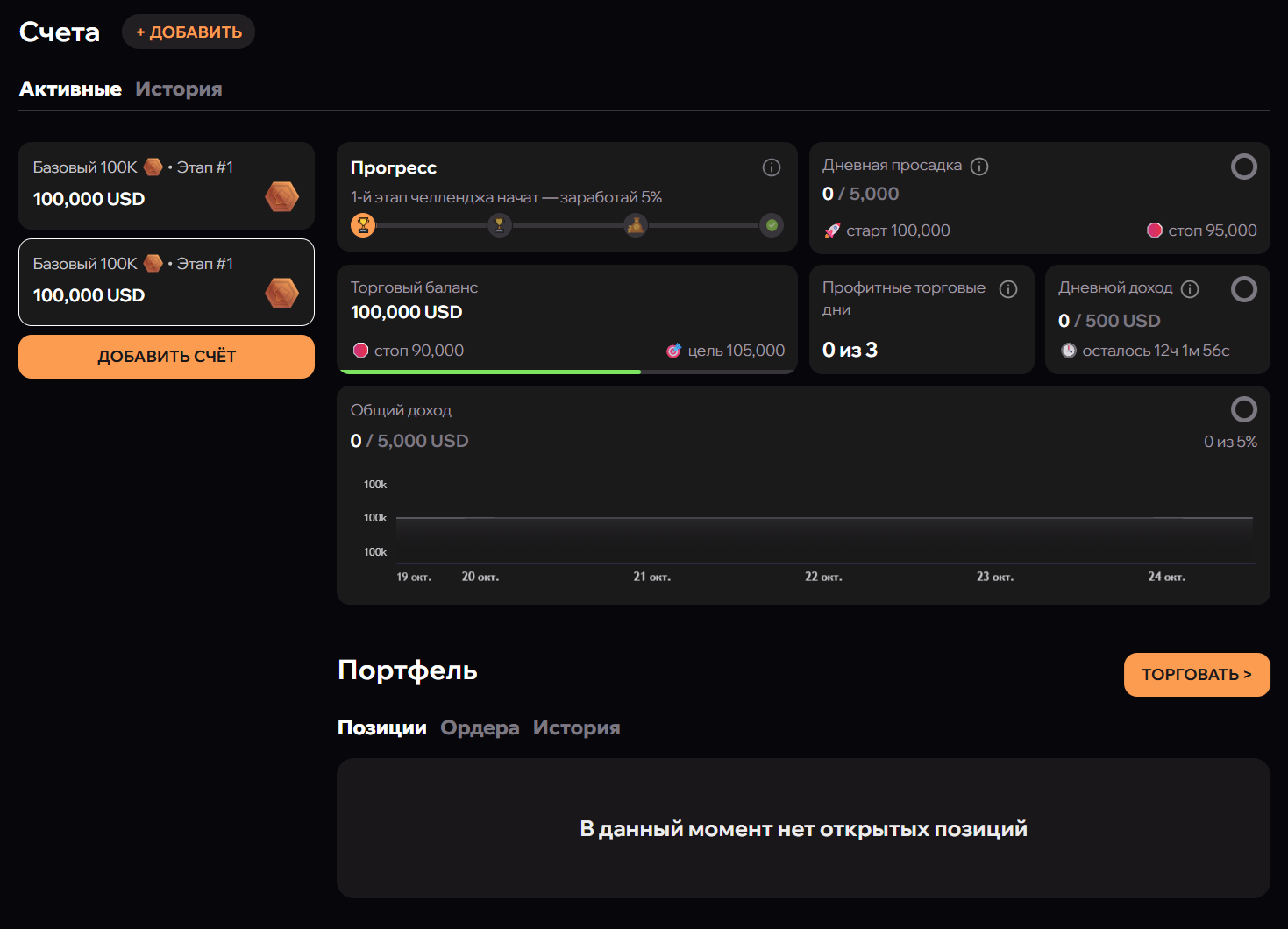The height and width of the screenshot is (929, 1288).
Task: Click the circle indicator in Дневная просадка card
Action: (x=1243, y=167)
